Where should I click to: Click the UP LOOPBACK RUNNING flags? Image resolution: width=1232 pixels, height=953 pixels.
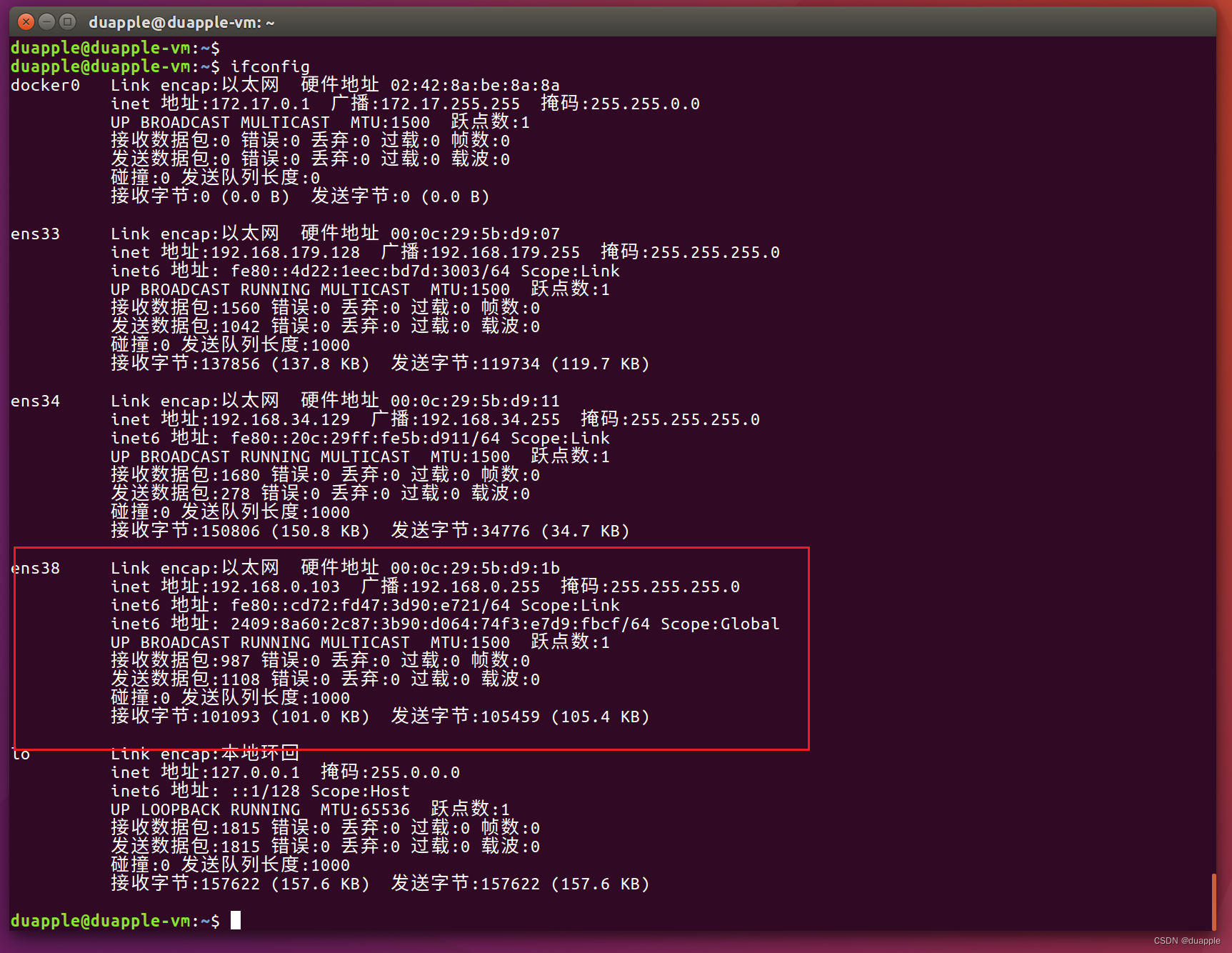[206, 809]
